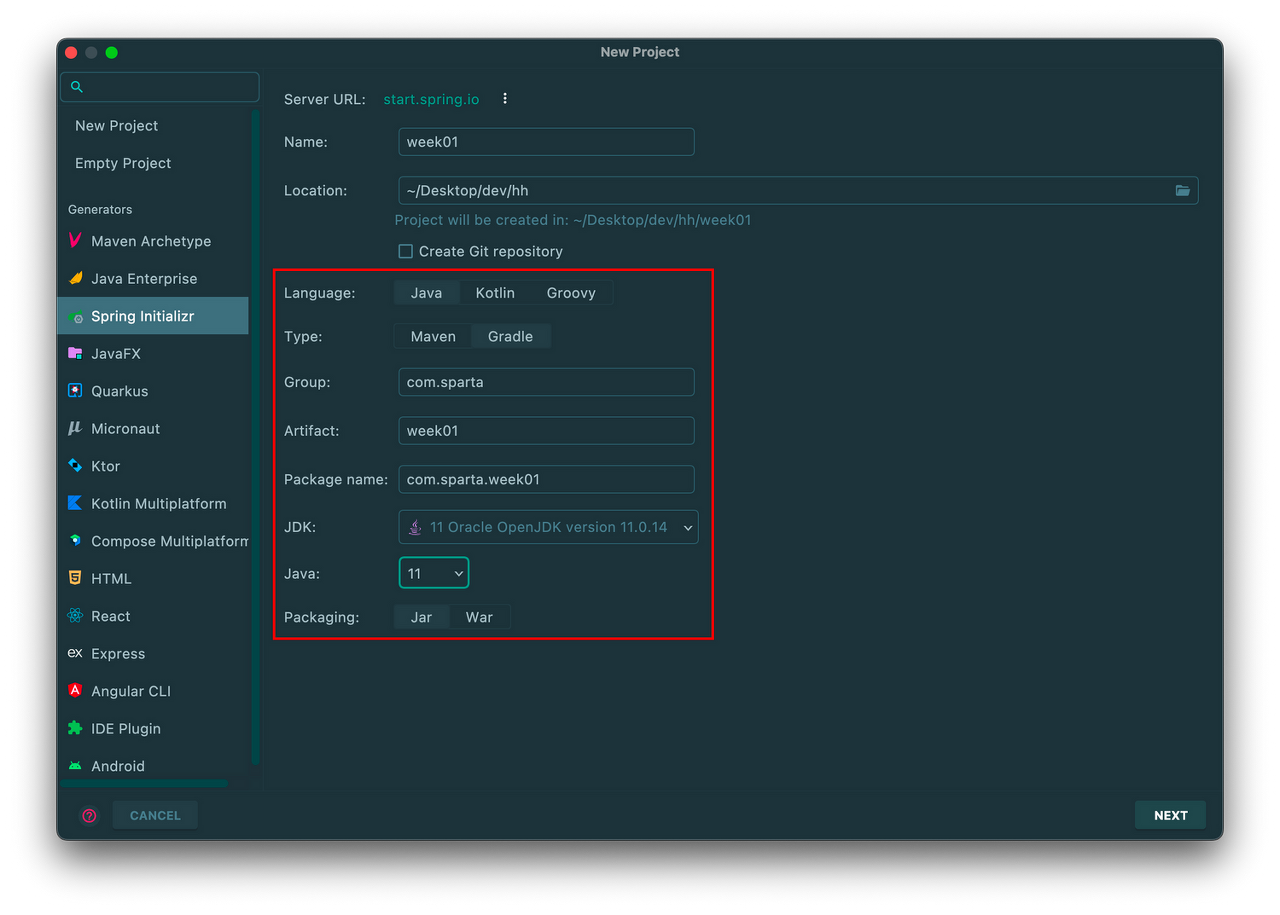Select Compose Multiplatform generator entry
This screenshot has height=915, width=1280.
[x=154, y=541]
